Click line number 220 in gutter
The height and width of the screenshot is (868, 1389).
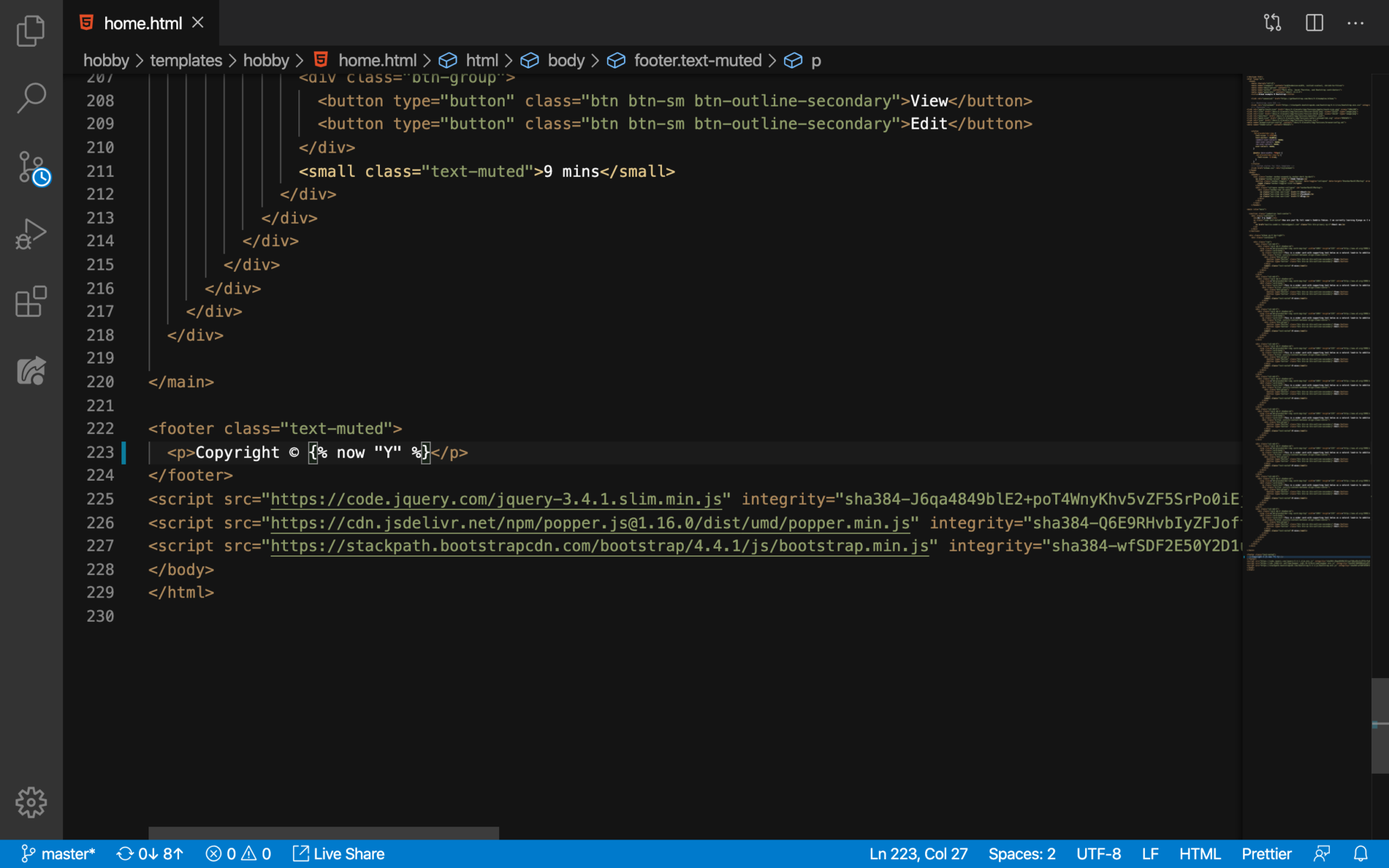tap(100, 382)
